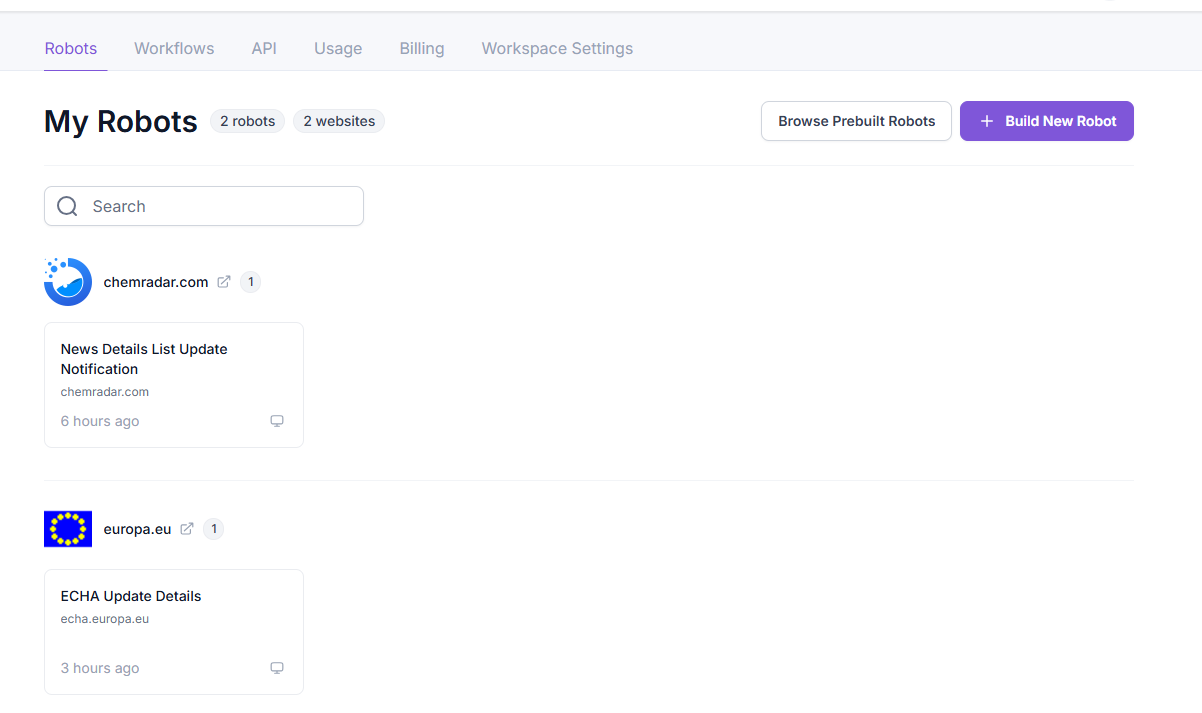Open chemradar.com via external link icon

224,282
